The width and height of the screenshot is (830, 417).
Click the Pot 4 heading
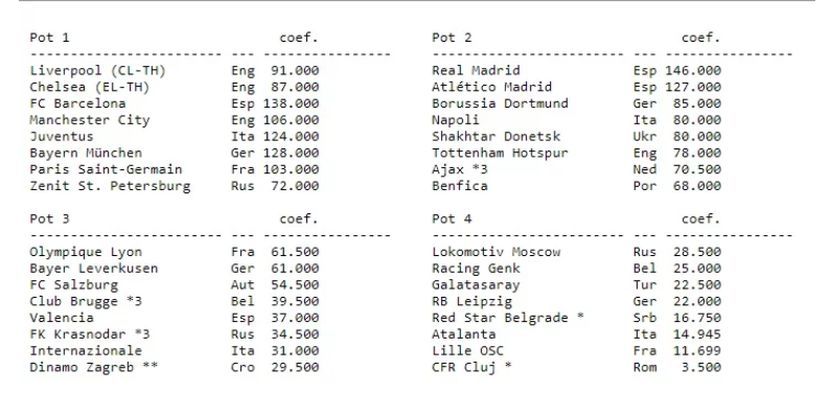point(451,219)
